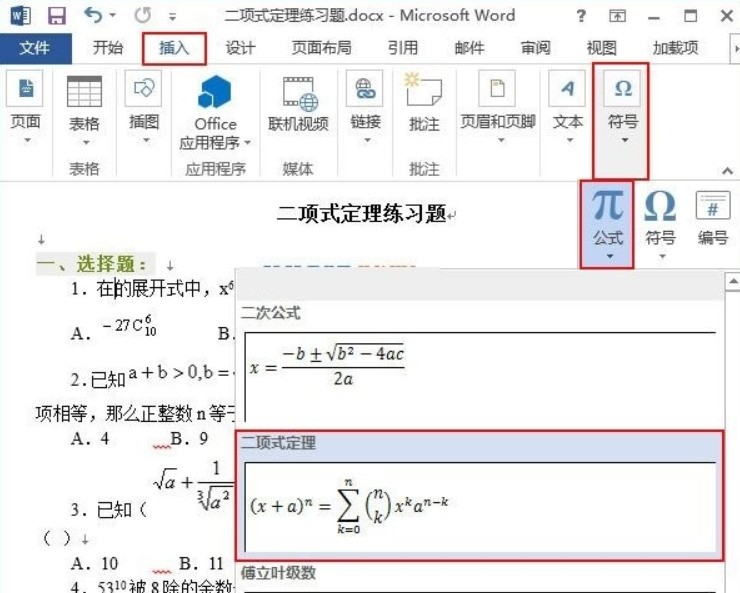Click the 符号 Omega ribbon group icon
The width and height of the screenshot is (740, 593).
click(x=622, y=88)
